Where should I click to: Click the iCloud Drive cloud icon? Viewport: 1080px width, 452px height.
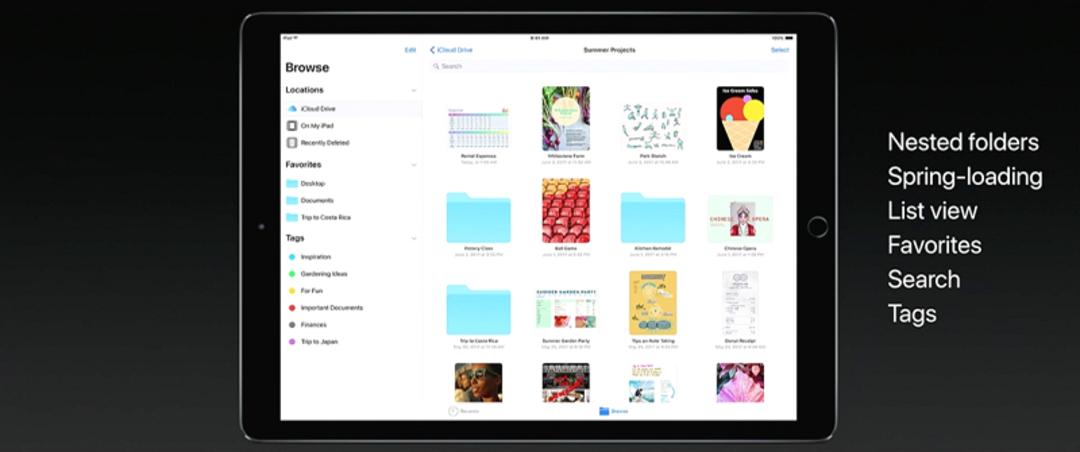coord(292,109)
